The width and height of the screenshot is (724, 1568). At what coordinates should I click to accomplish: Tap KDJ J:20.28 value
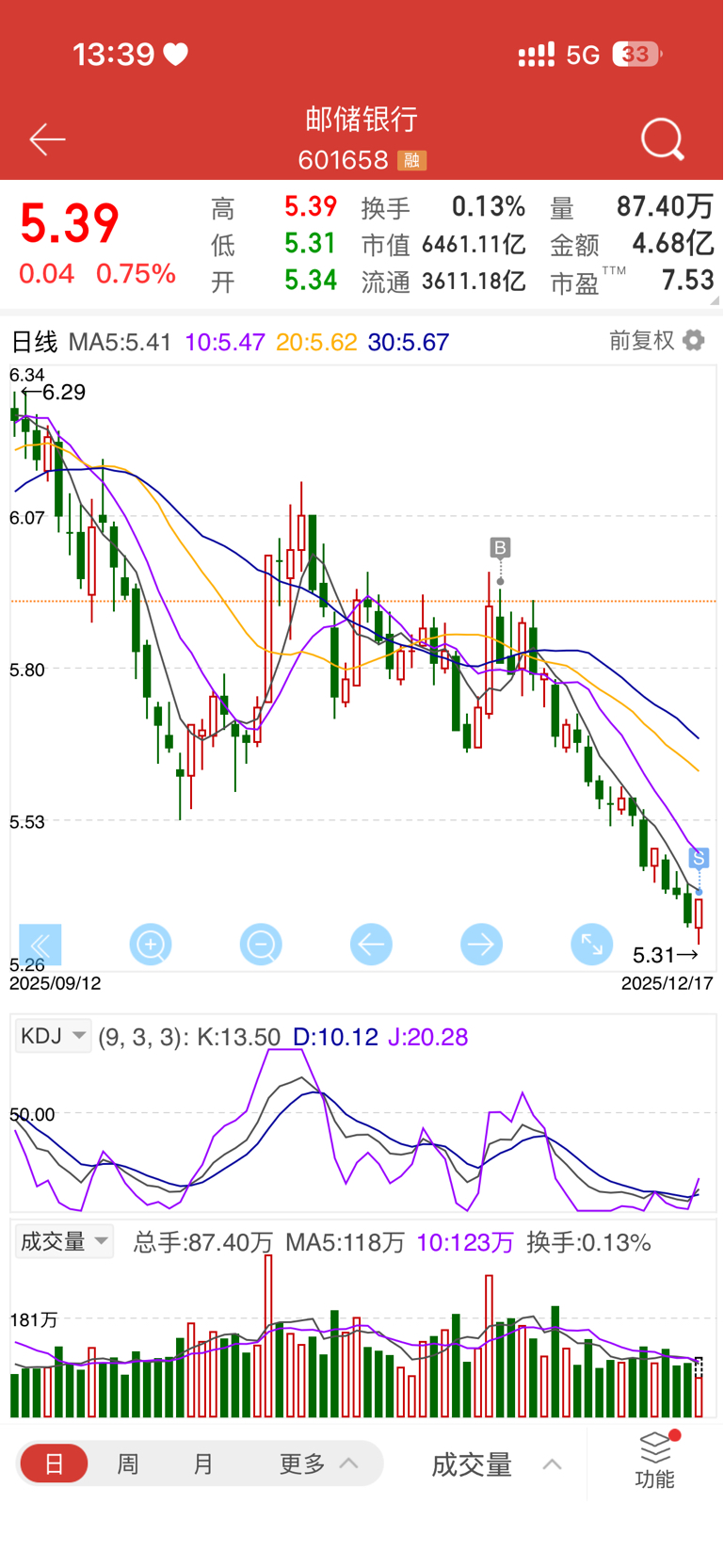pos(427,1037)
